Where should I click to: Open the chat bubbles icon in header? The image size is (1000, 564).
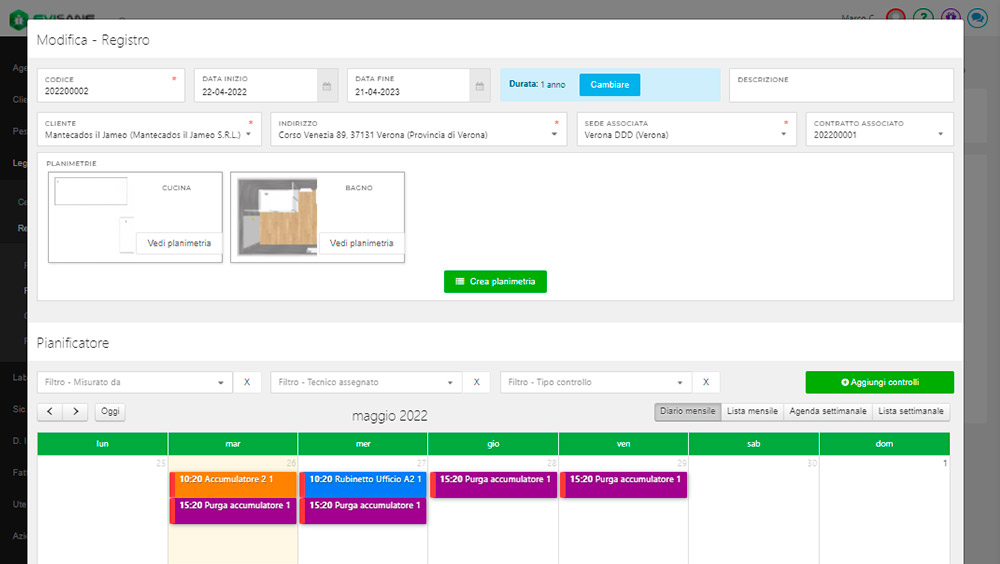click(977, 17)
